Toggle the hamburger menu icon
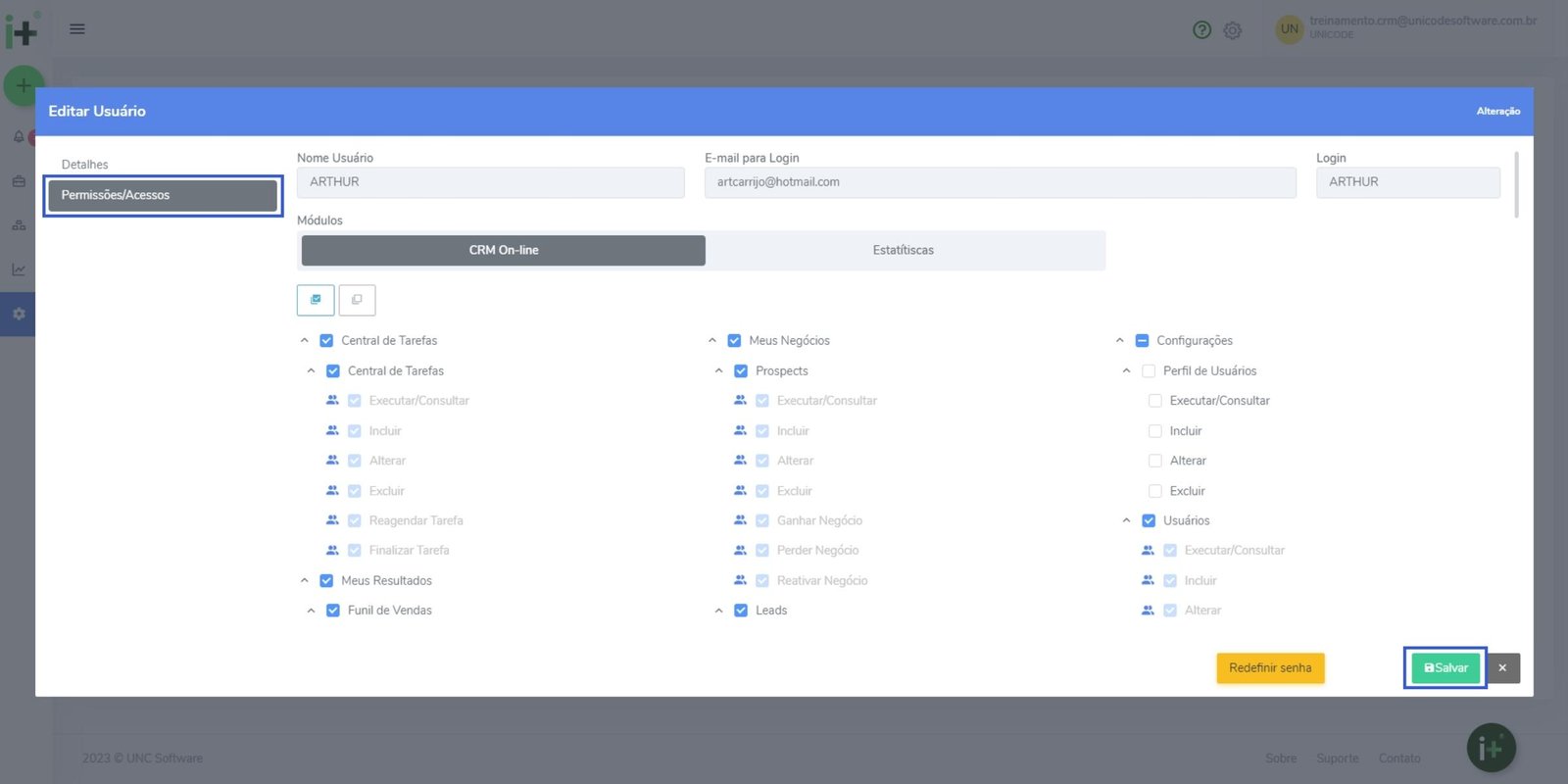The width and height of the screenshot is (1568, 784). [x=77, y=29]
